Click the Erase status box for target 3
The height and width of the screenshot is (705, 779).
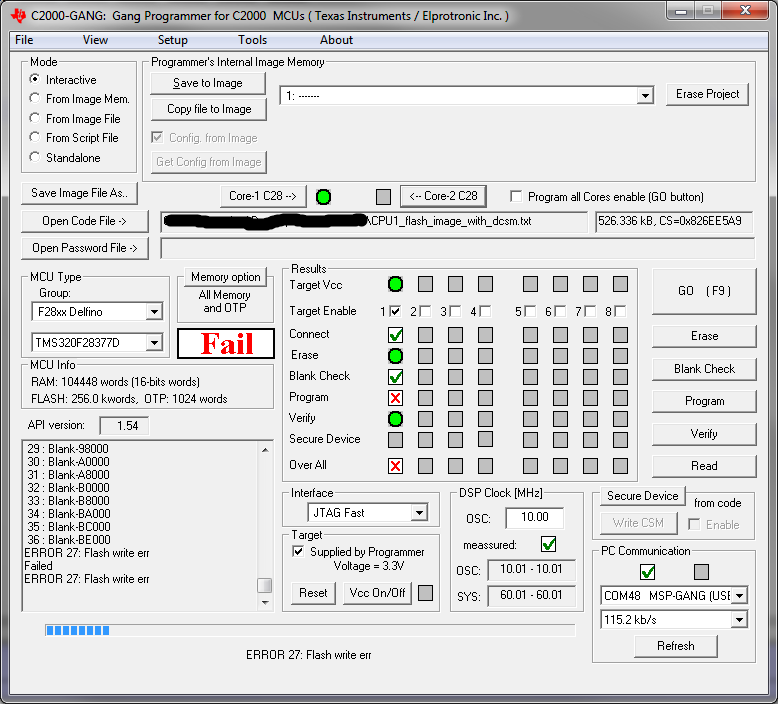455,356
